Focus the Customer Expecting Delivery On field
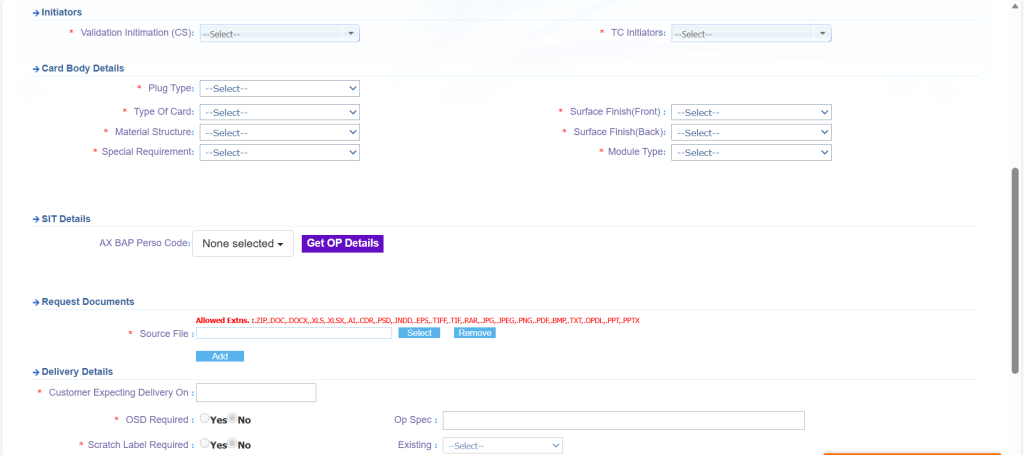1024x455 pixels. 256,392
